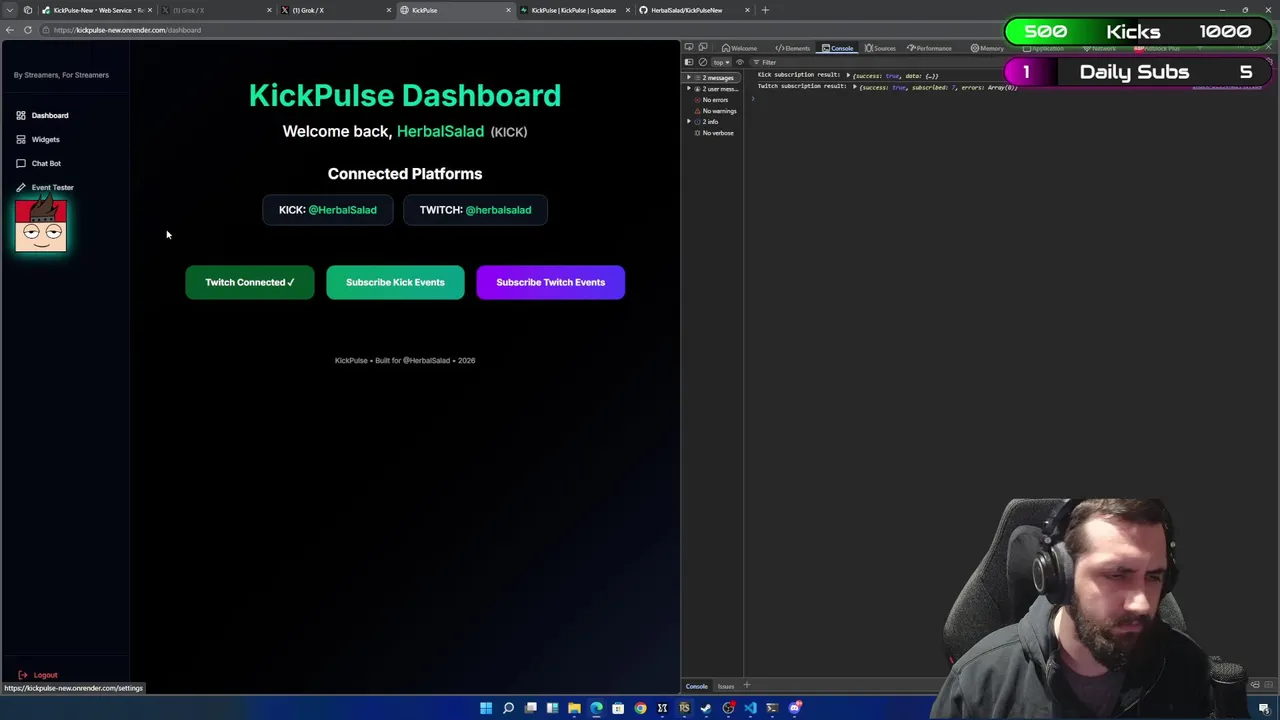Screen dimensions: 1280x720
Task: Open a new browser tab with plus
Action: pos(766,10)
